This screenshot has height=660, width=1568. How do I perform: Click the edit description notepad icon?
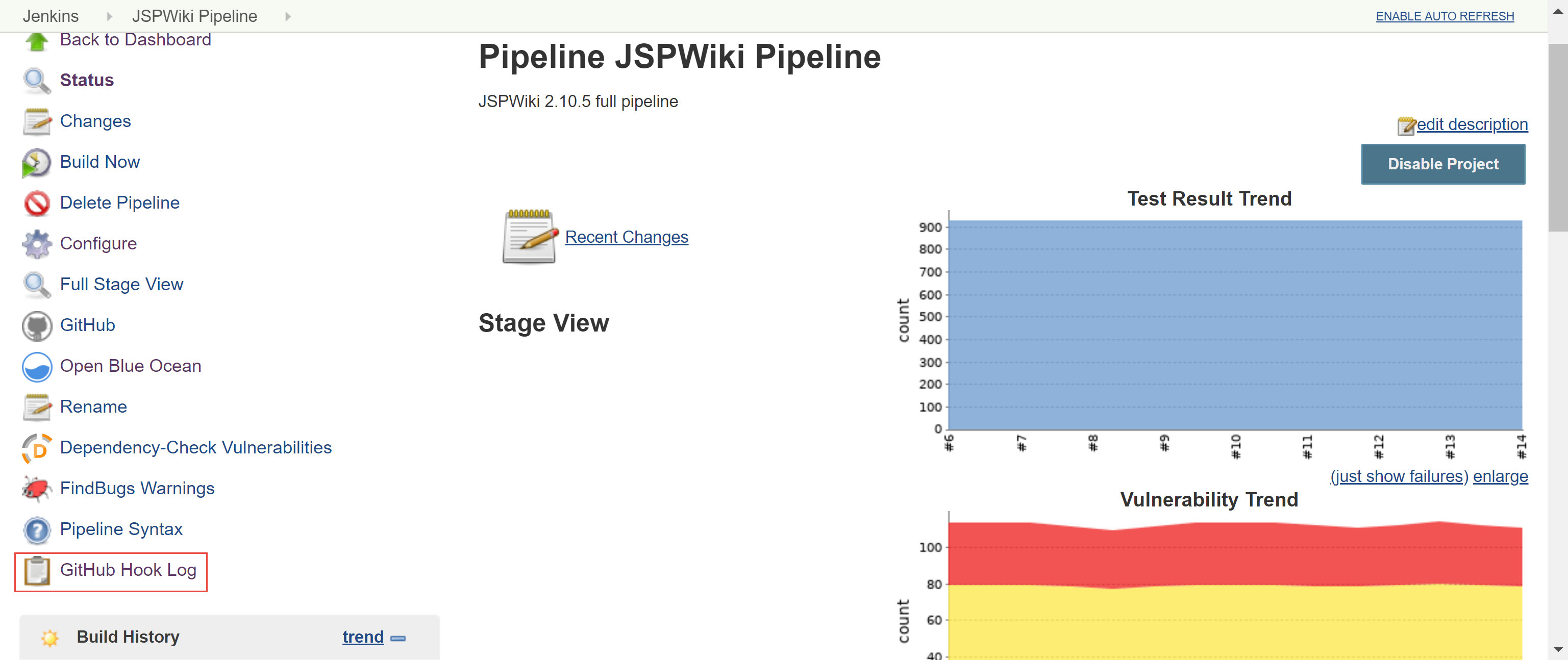click(1406, 126)
